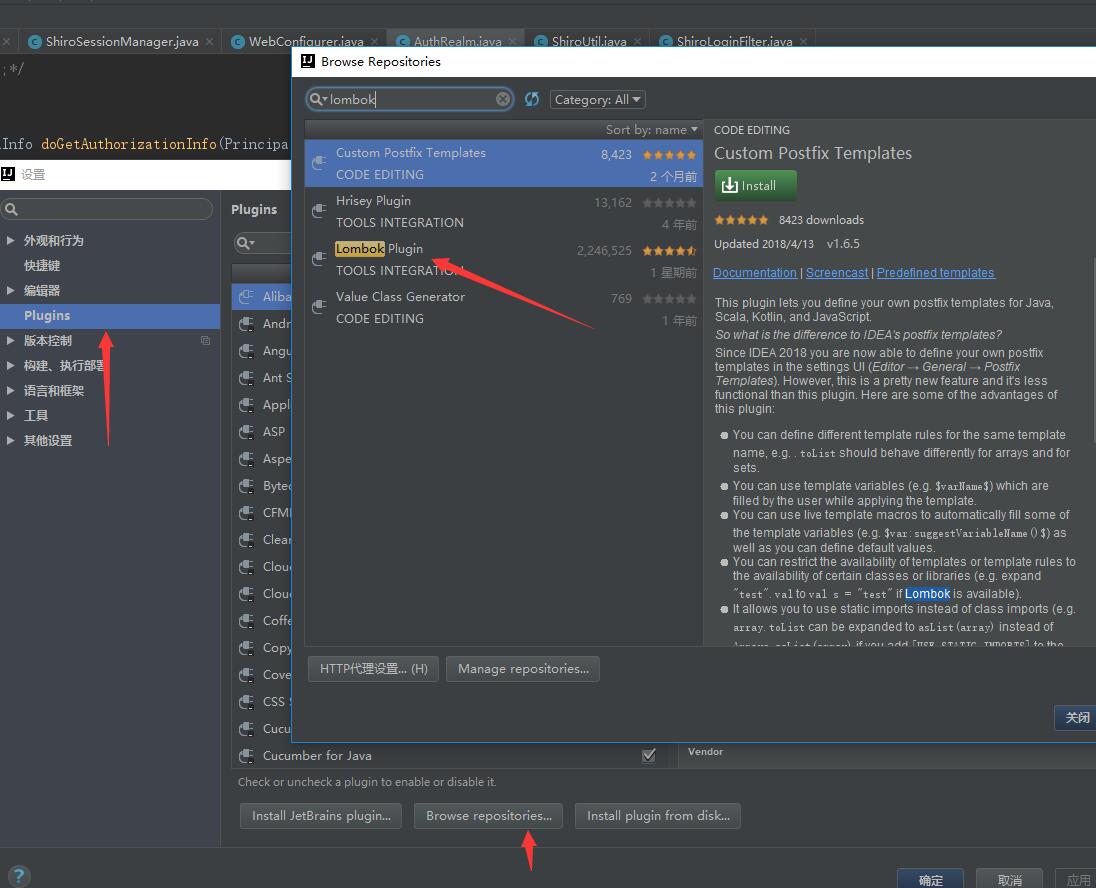Click the Cucumber for Java plugin icon
This screenshot has height=888, width=1096.
246,756
